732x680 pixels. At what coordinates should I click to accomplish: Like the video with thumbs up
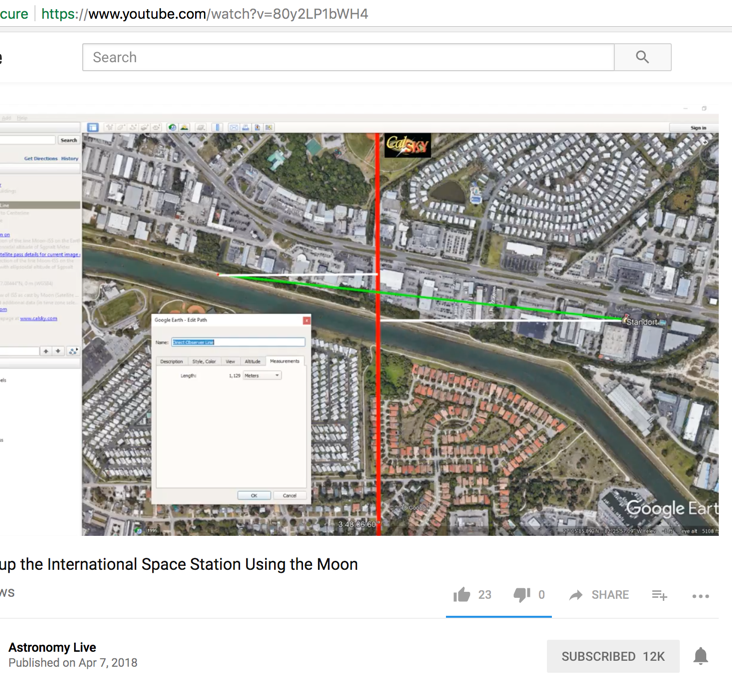[462, 595]
